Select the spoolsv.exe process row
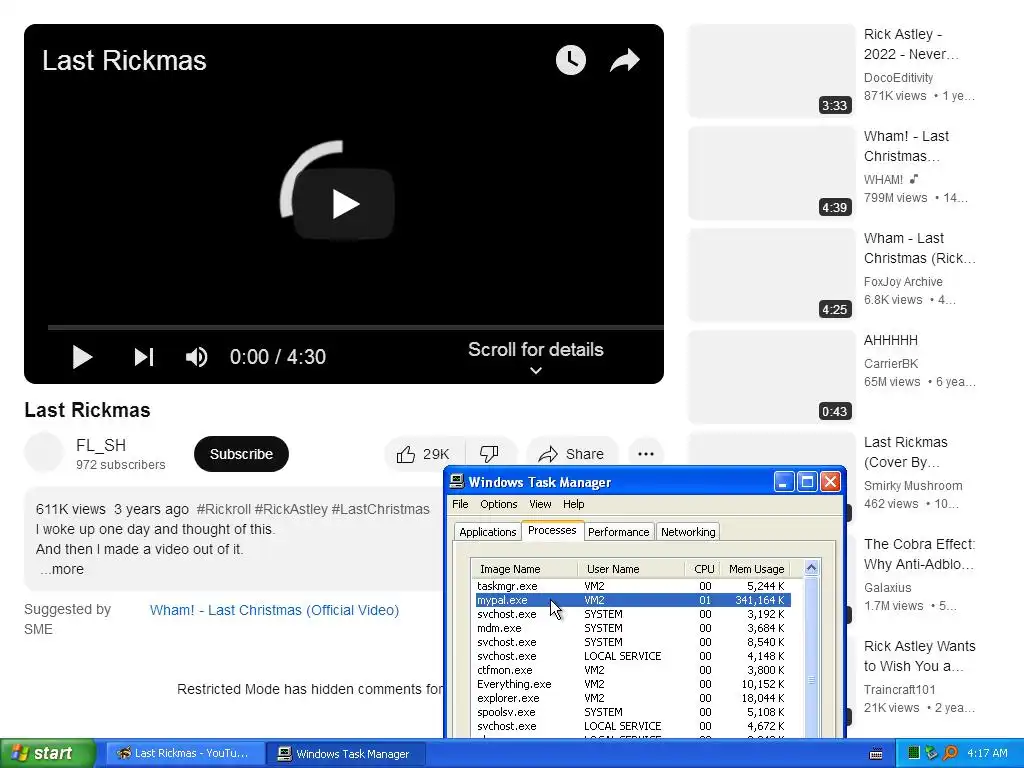Viewport: 1024px width, 768px height. pyautogui.click(x=633, y=712)
